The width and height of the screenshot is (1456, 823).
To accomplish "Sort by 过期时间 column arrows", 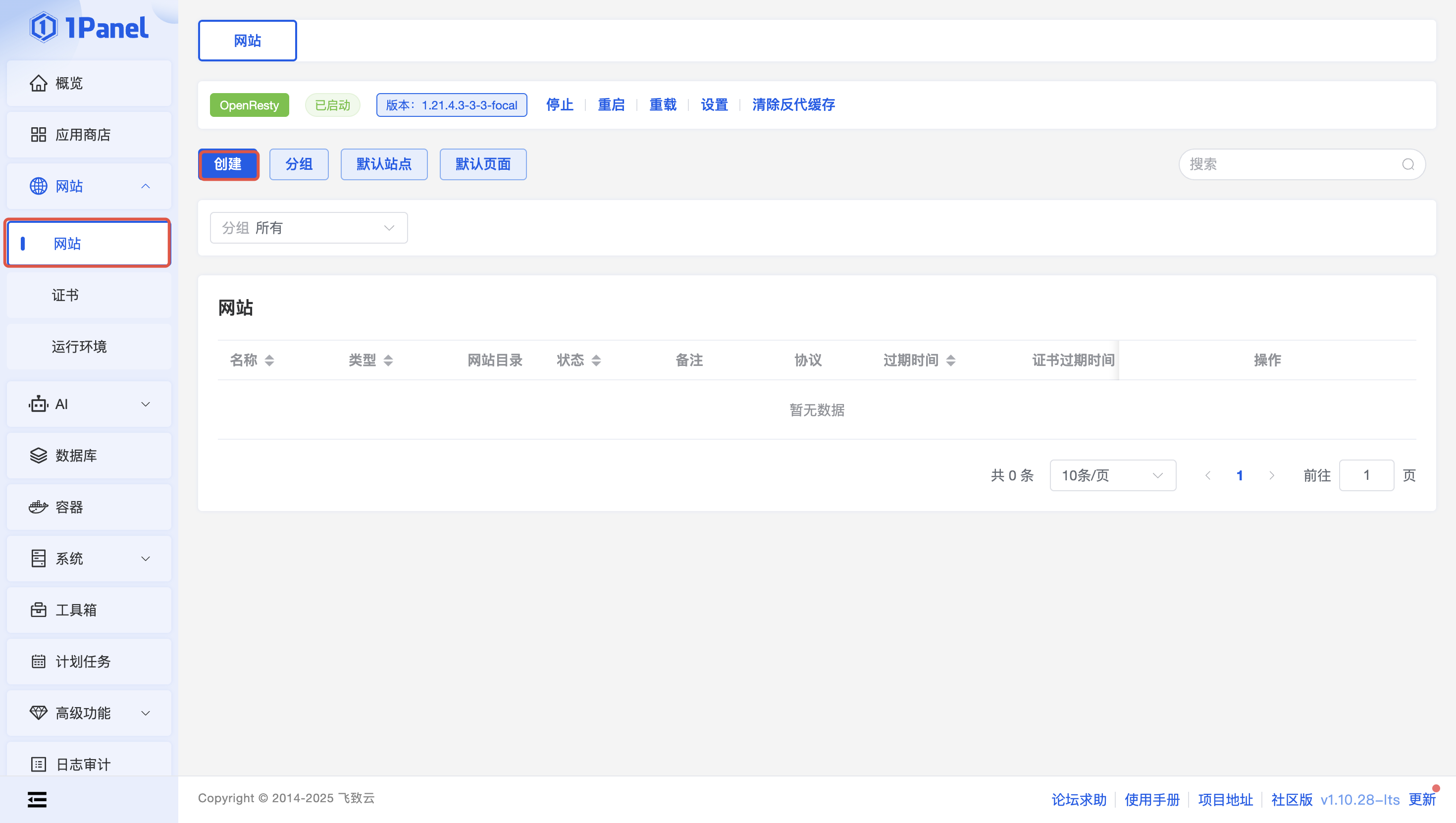I will click(951, 360).
